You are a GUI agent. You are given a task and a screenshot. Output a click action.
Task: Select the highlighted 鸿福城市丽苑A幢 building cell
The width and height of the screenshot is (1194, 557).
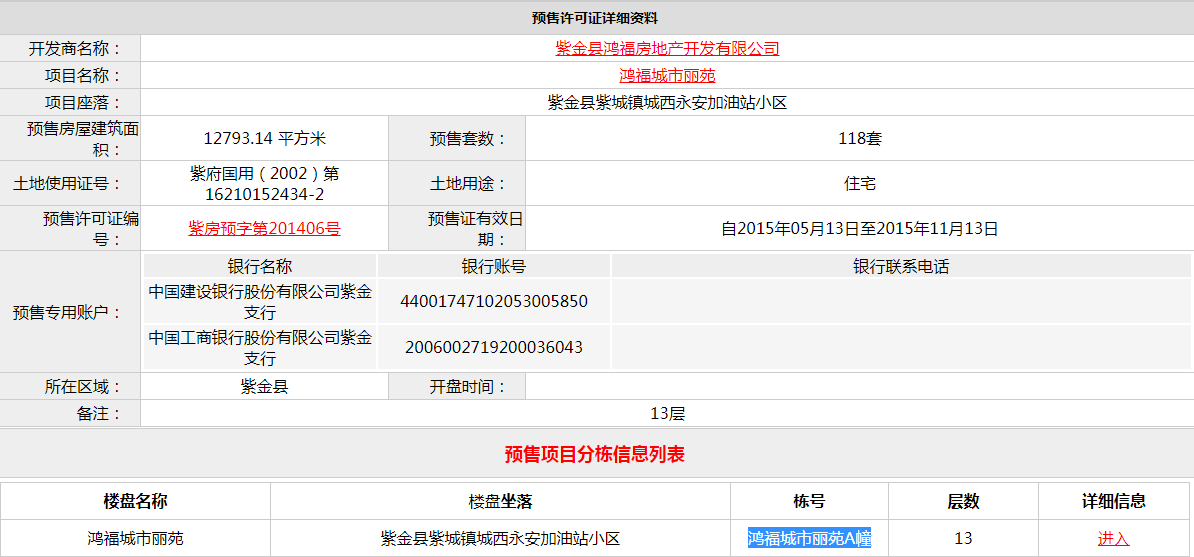point(809,538)
